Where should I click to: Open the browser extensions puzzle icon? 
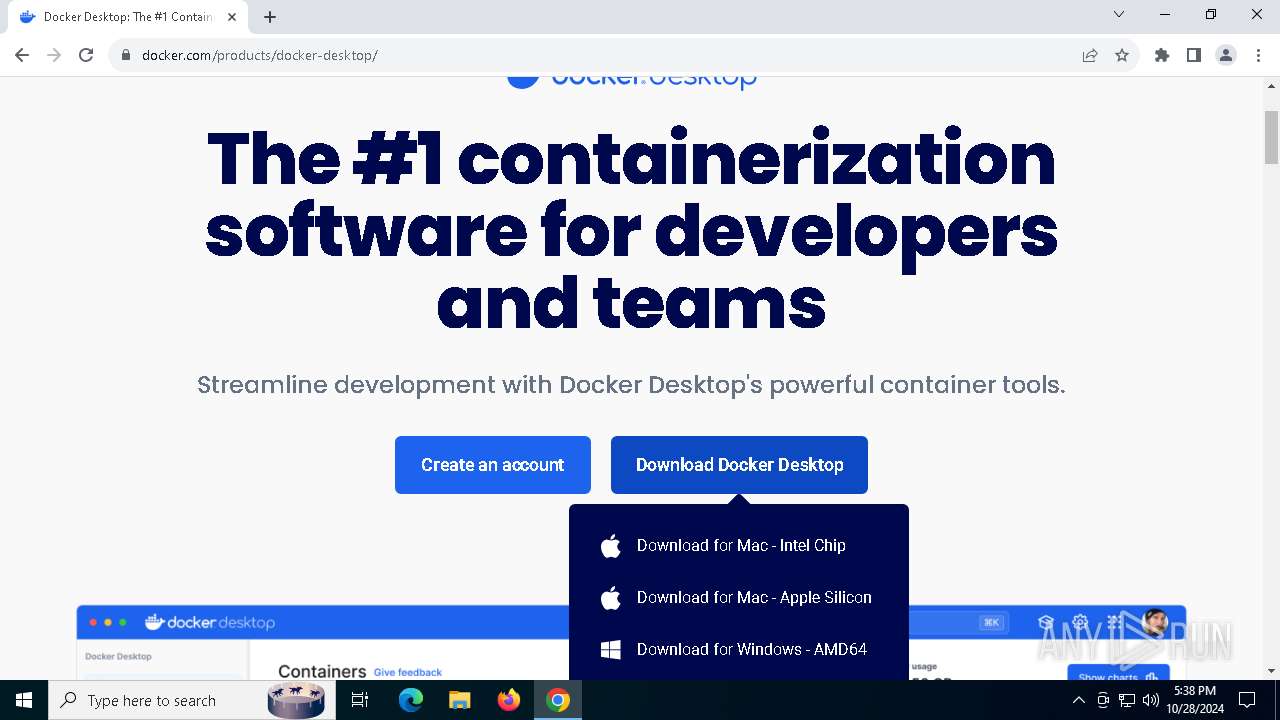(1161, 55)
